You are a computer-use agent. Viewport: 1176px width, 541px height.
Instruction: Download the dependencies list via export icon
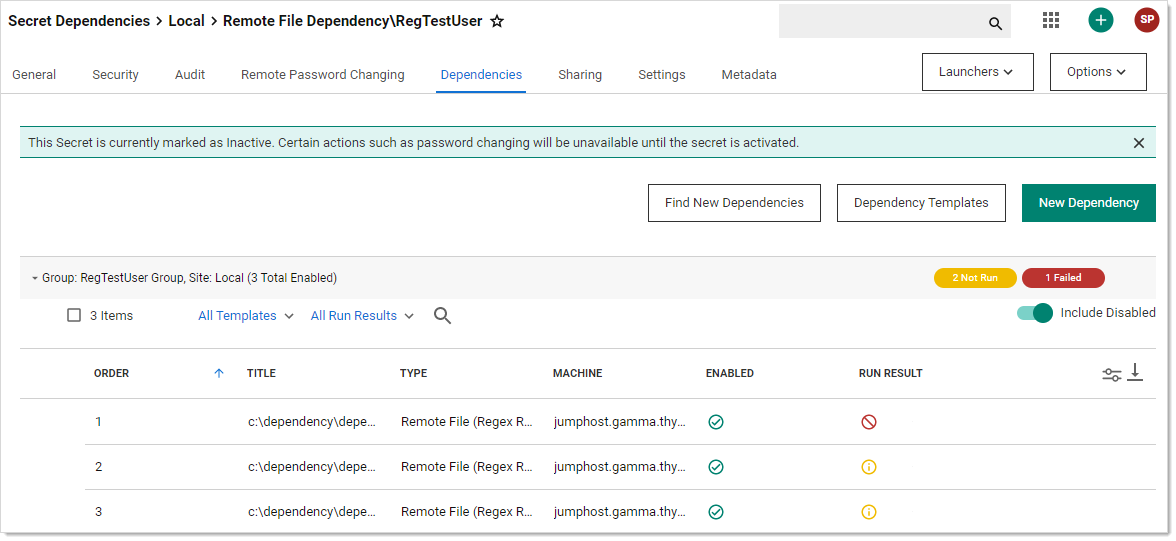tap(1135, 373)
